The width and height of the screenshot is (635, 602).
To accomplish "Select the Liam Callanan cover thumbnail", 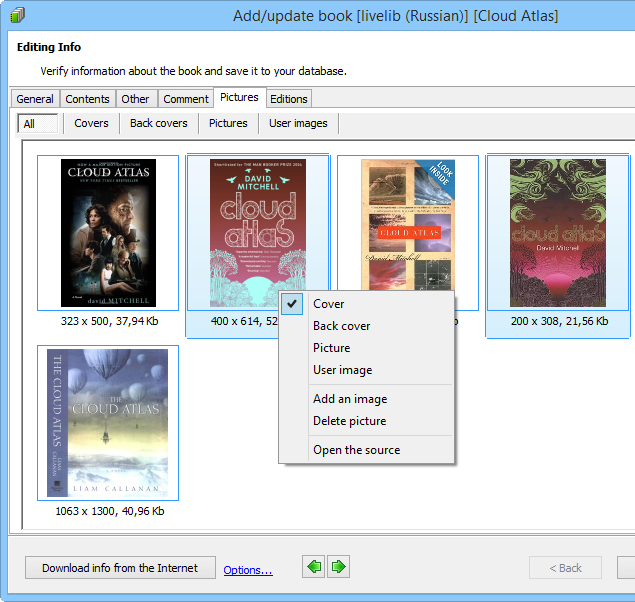I will click(108, 423).
